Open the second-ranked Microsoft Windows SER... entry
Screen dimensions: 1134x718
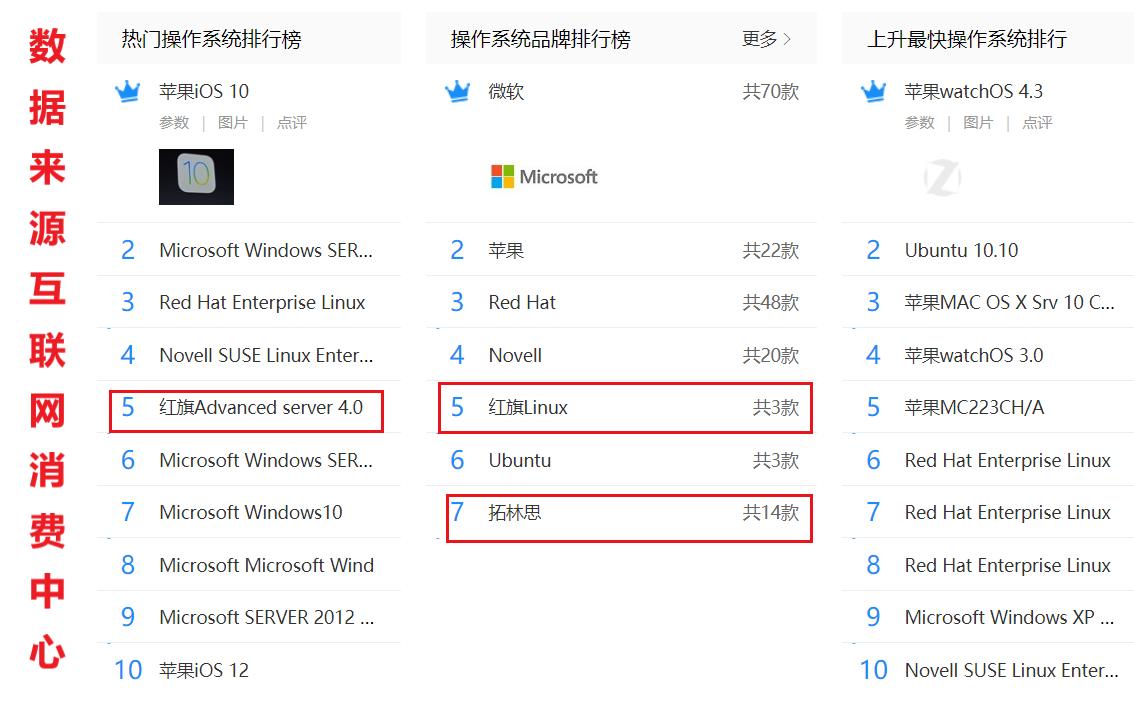tap(266, 250)
